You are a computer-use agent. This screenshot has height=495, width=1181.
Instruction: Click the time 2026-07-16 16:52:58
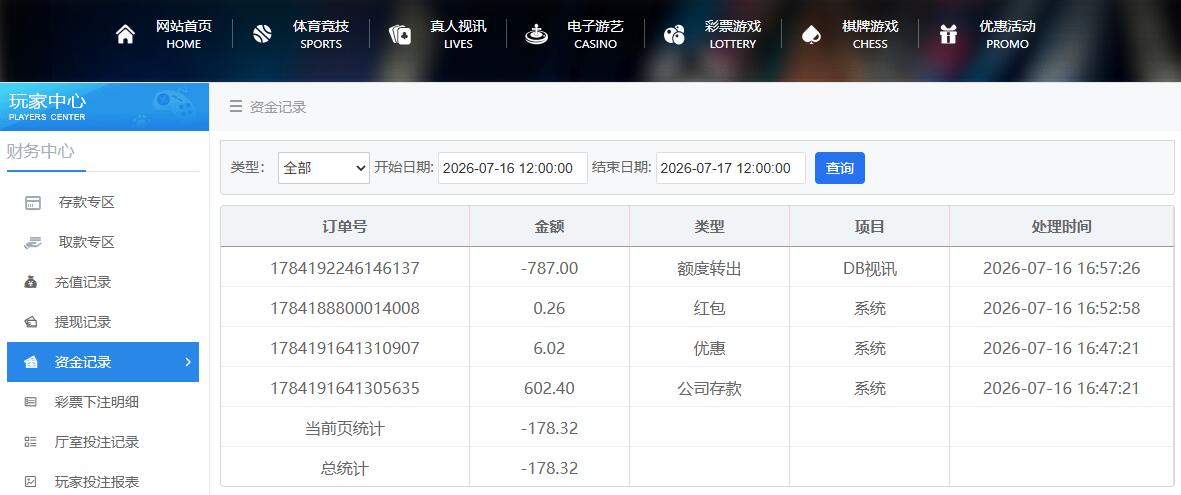(1061, 308)
